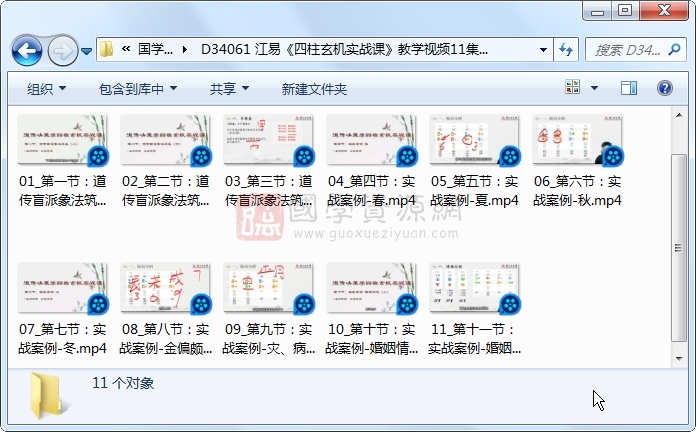This screenshot has width=696, height=432.
Task: Close the Explorer window
Action: [664, 11]
